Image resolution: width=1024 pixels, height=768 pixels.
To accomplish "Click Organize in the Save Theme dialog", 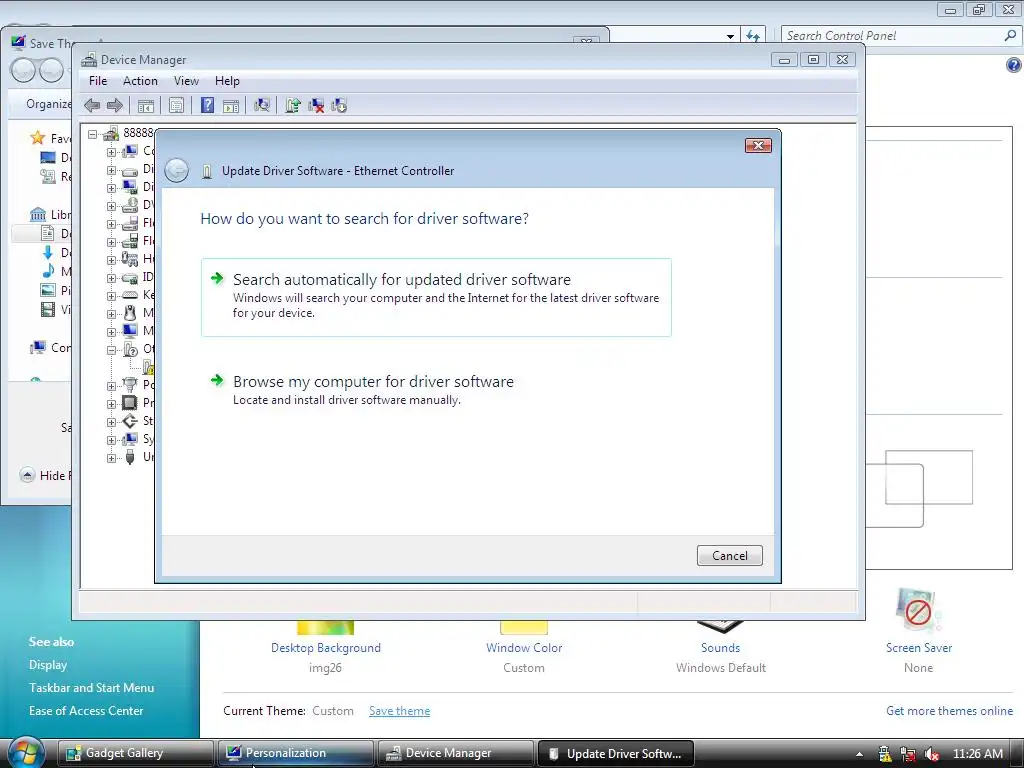I will pyautogui.click(x=48, y=104).
